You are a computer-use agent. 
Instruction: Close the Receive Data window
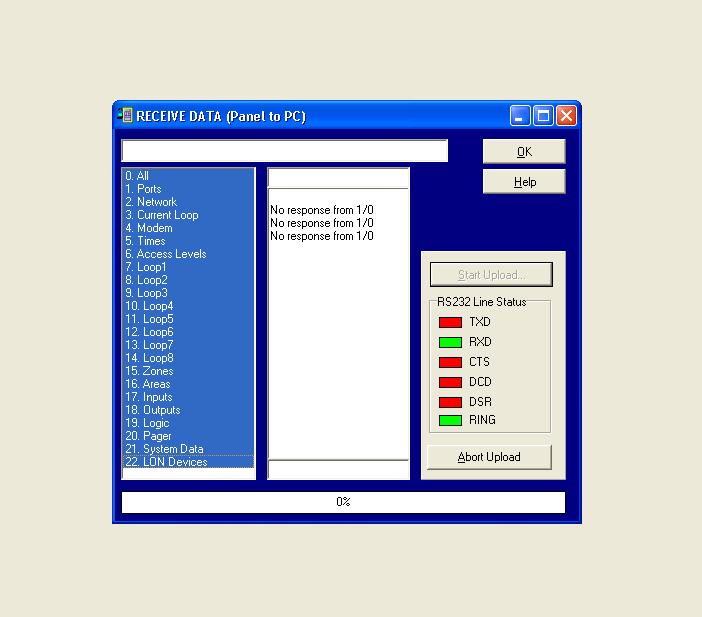tap(566, 116)
